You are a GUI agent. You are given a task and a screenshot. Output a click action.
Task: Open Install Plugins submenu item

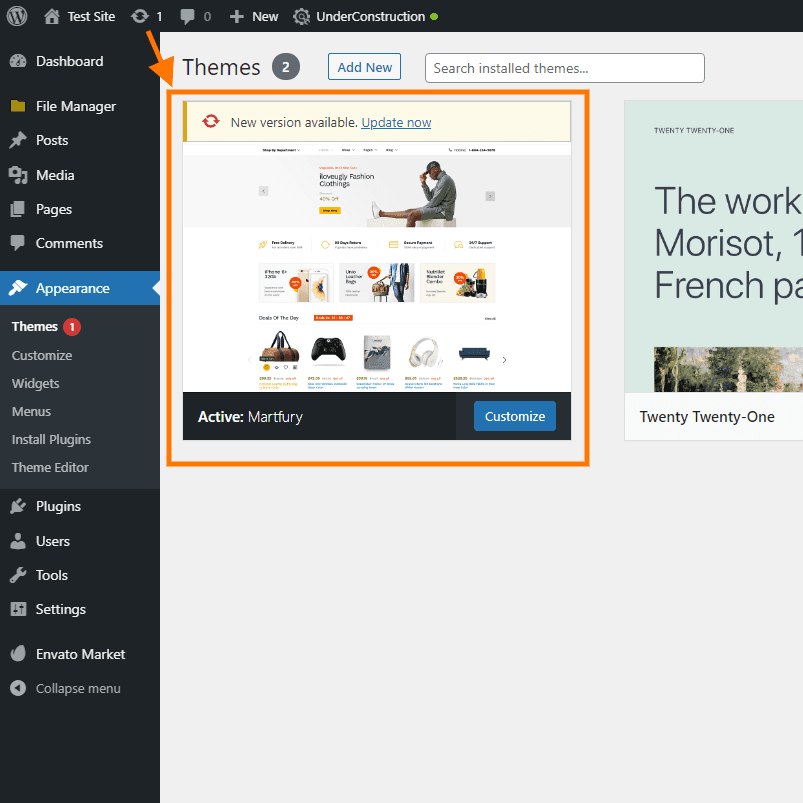pyautogui.click(x=51, y=440)
